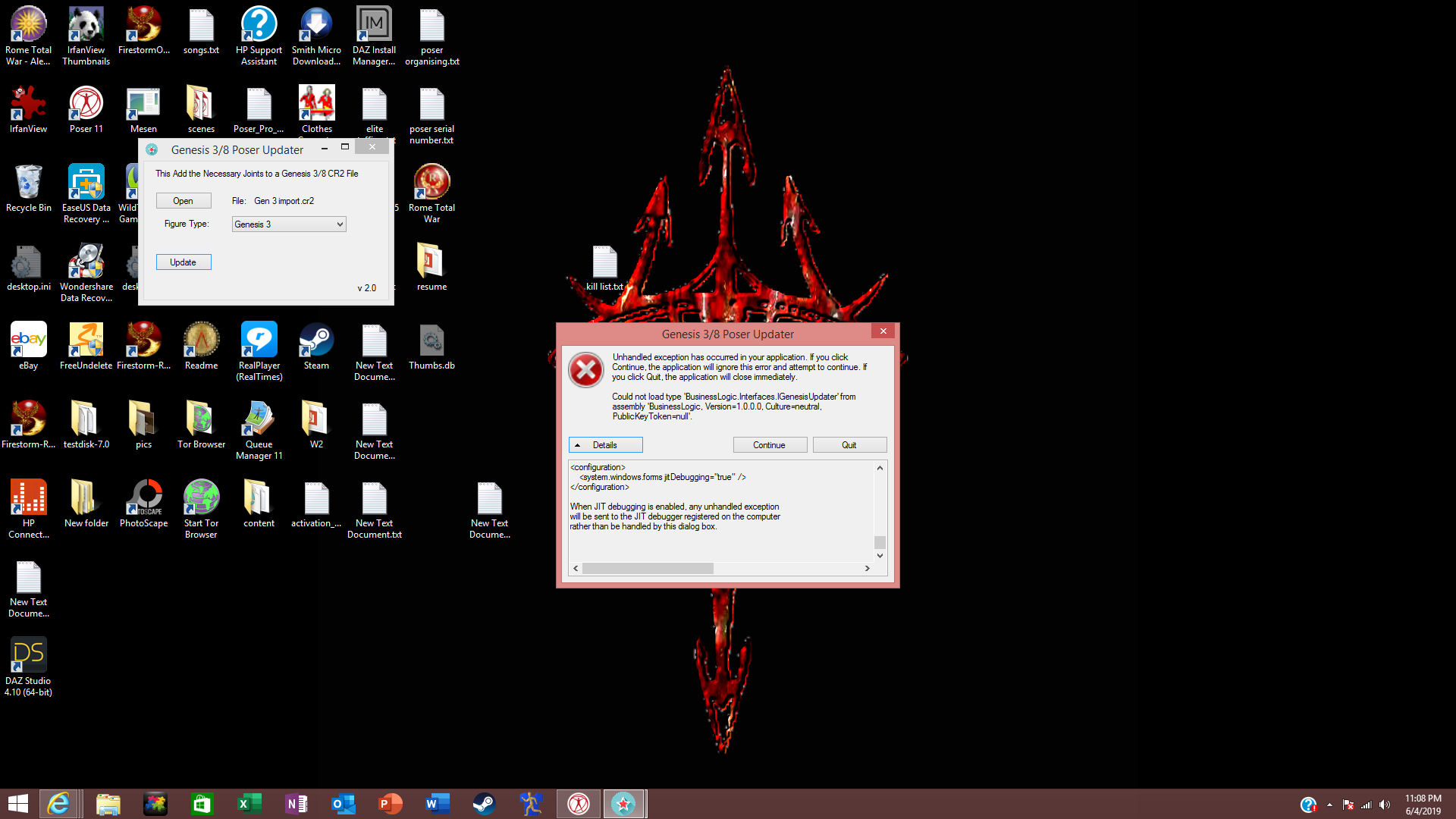Click the Update button in Poser Updater
The height and width of the screenshot is (819, 1456).
[184, 262]
